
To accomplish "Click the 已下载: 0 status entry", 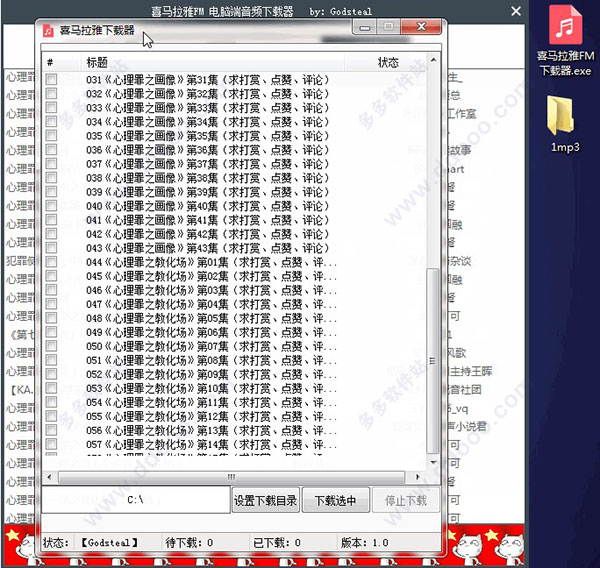I will 277,543.
